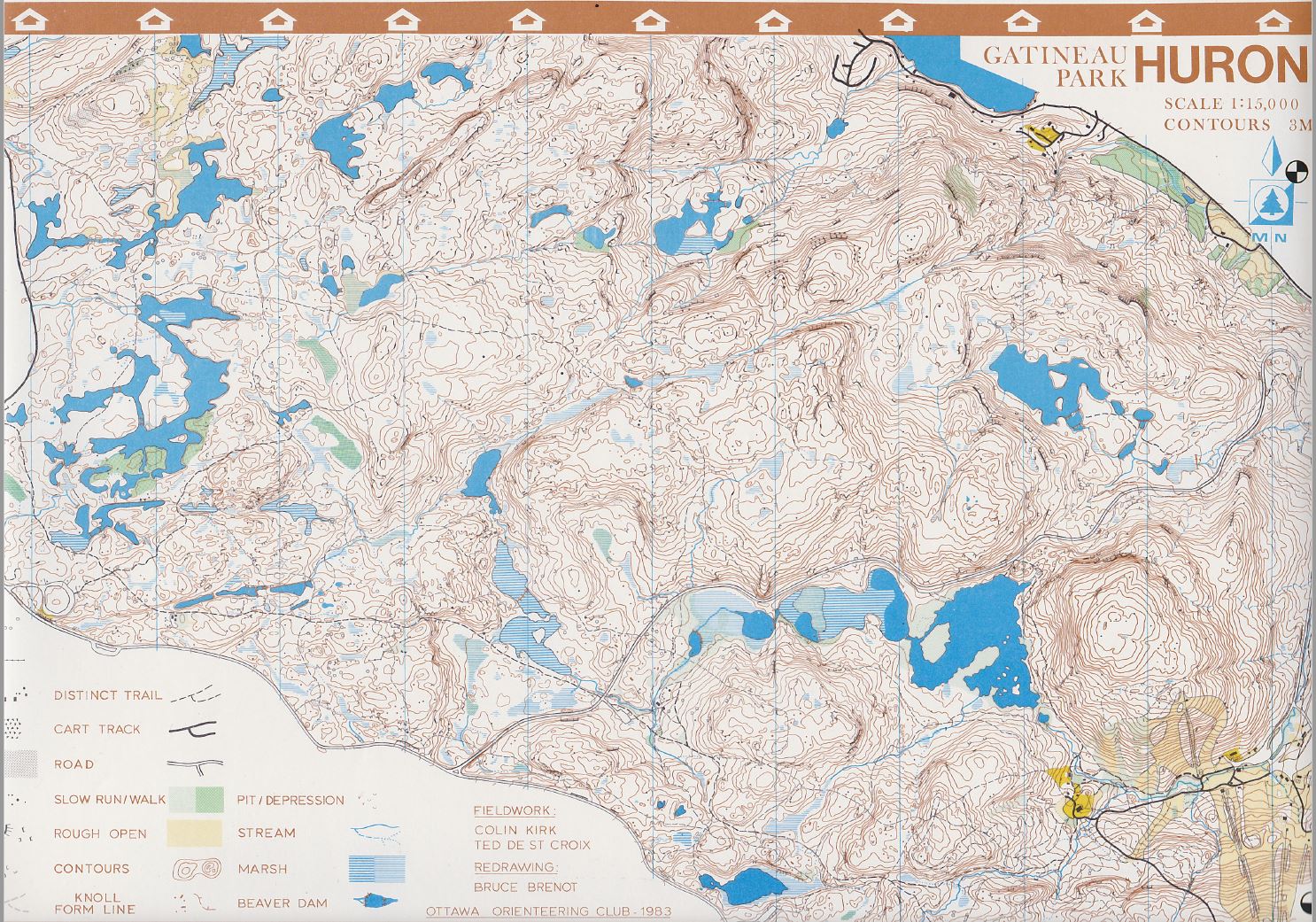Viewport: 1316px width, 922px height.
Task: Click the Scale 1:15,000 text
Action: tap(1231, 104)
